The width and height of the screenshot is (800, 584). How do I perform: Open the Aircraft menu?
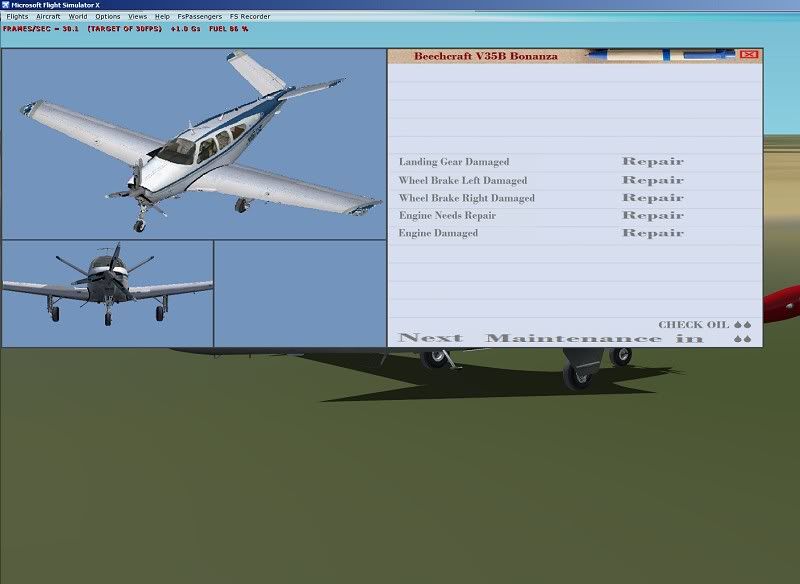tap(48, 16)
